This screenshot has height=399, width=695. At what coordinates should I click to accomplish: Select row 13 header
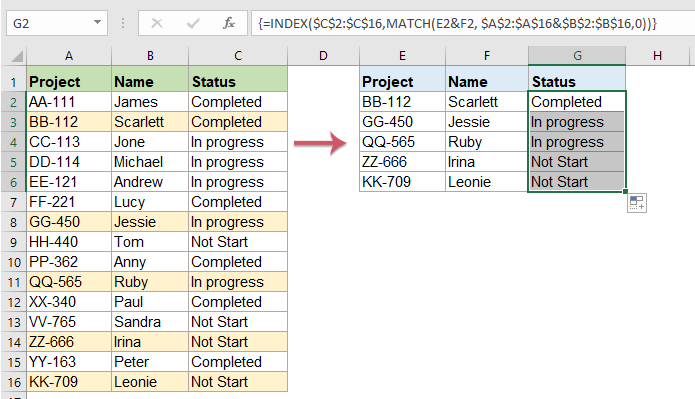[14, 322]
